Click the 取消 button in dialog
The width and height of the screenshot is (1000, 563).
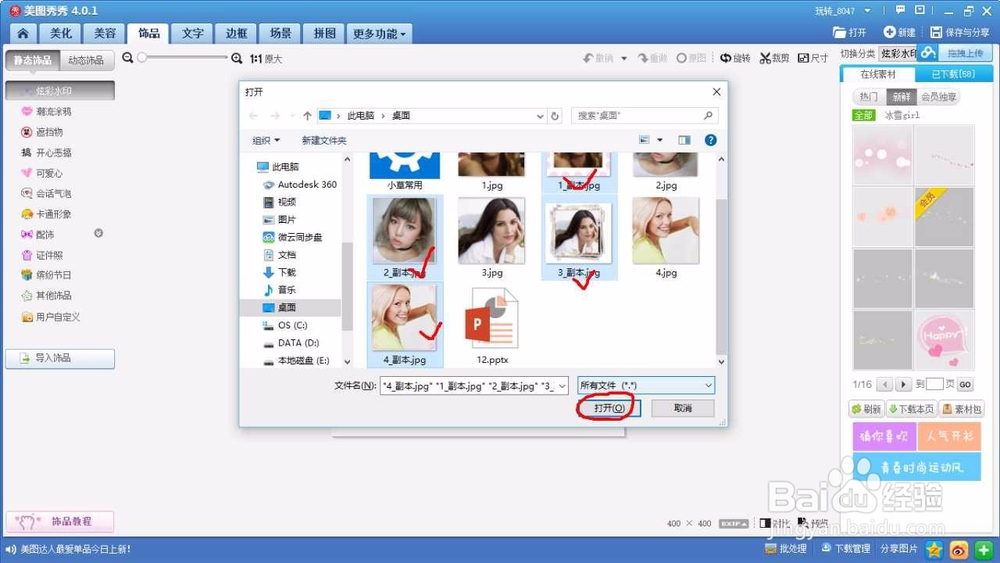pos(682,408)
